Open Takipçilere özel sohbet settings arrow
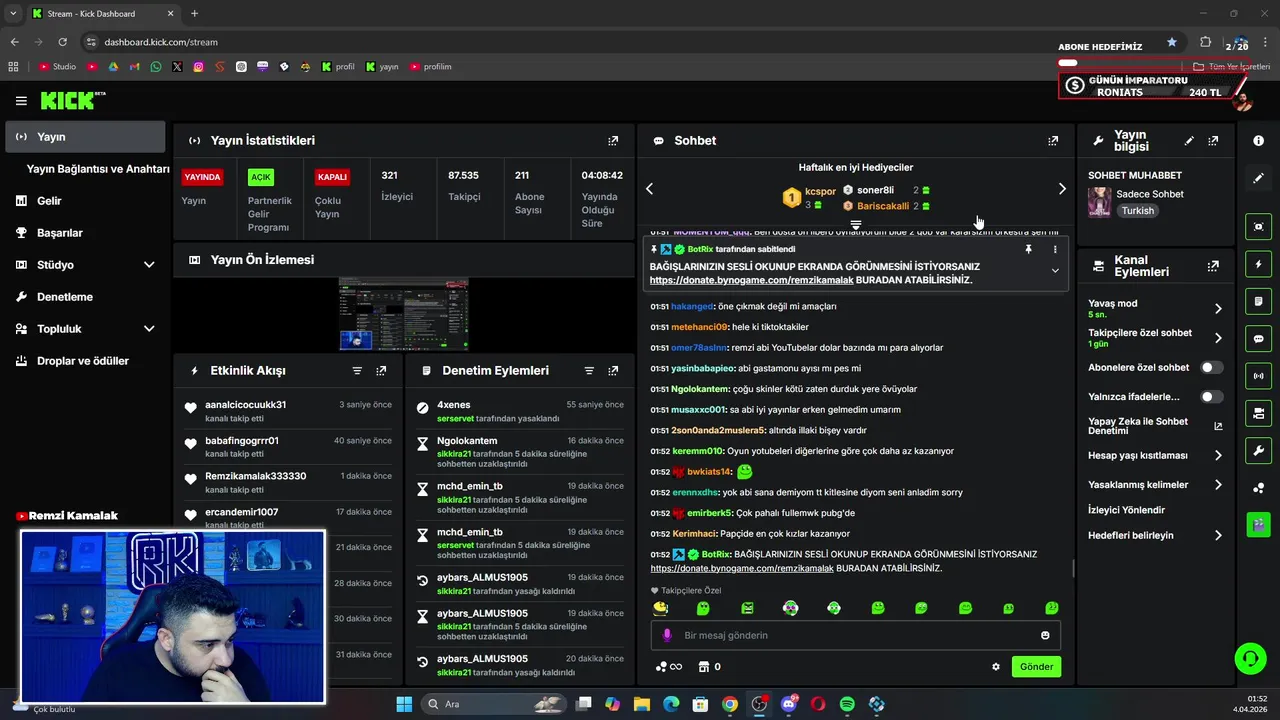Viewport: 1280px width, 720px height. [1218, 338]
